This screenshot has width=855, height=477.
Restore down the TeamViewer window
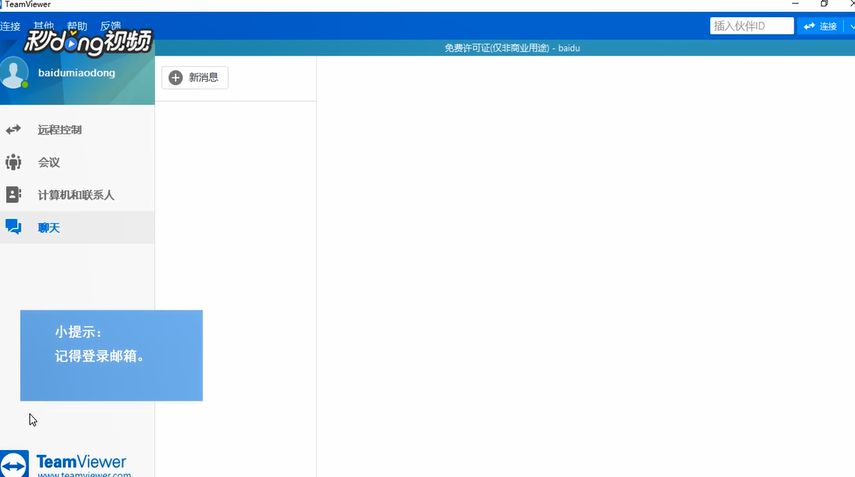(824, 4)
